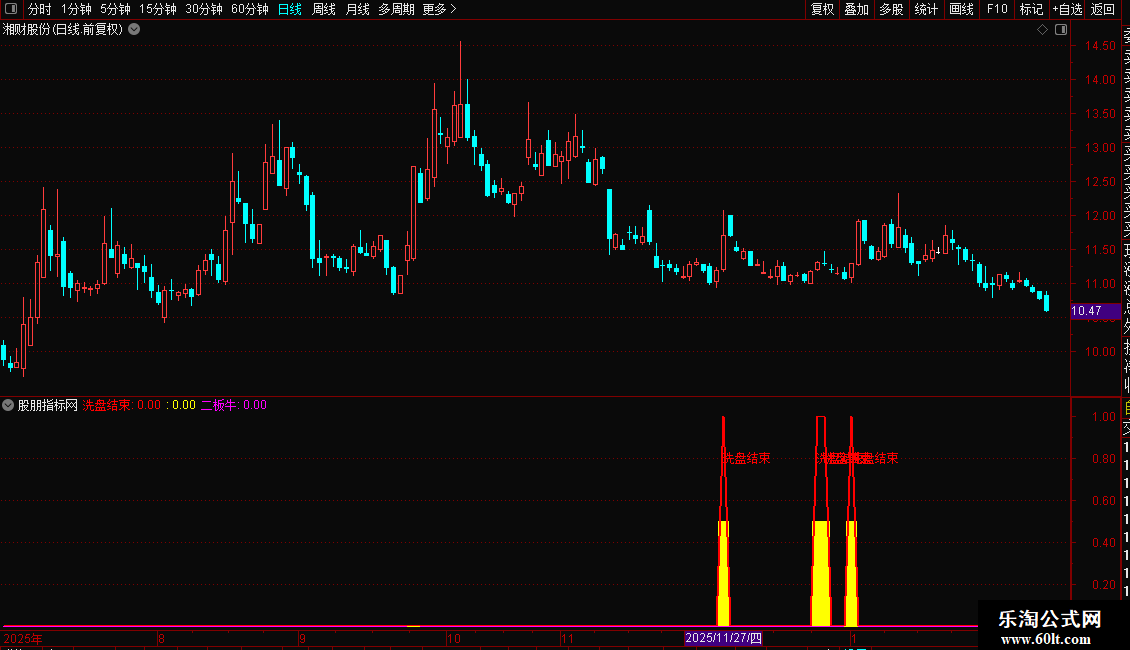Image resolution: width=1130 pixels, height=650 pixels.
Task: Select the 30分钟 period
Action: click(x=204, y=9)
